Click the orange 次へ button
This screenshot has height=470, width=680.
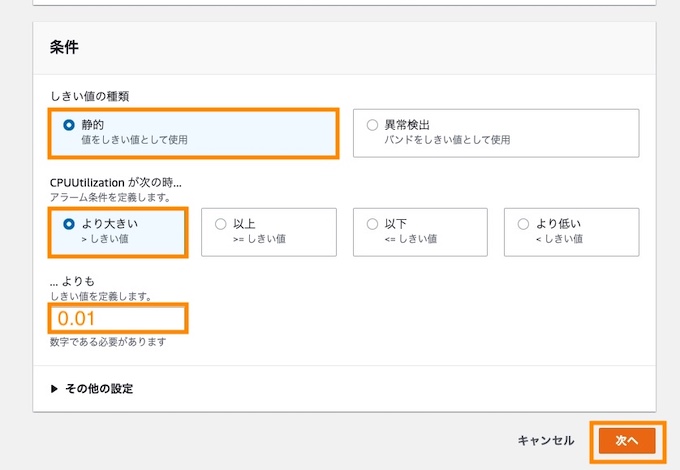[627, 441]
